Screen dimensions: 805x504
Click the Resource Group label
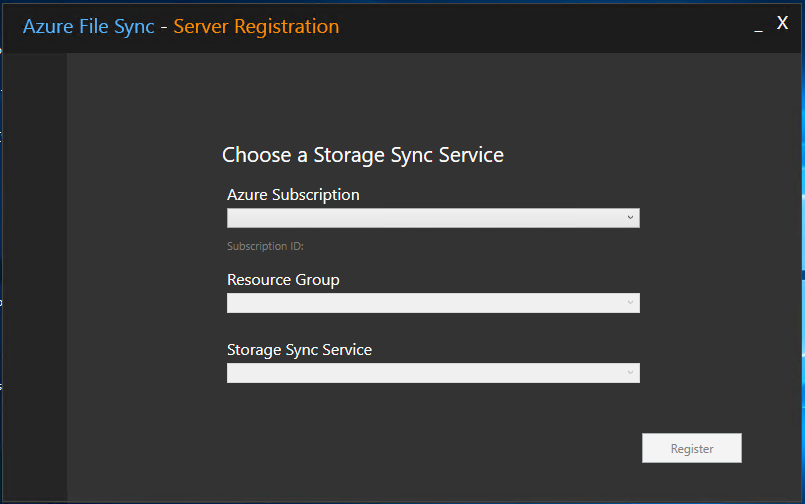pos(283,280)
